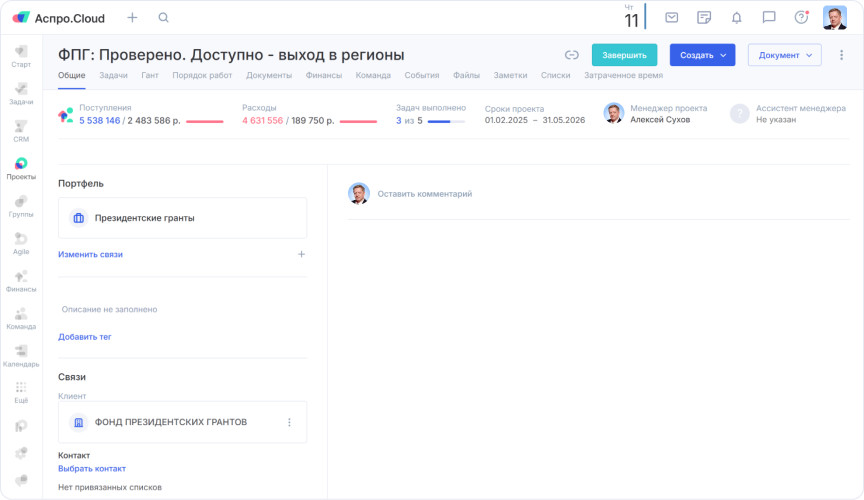
Task: Open the mail envelope icon
Action: (672, 18)
